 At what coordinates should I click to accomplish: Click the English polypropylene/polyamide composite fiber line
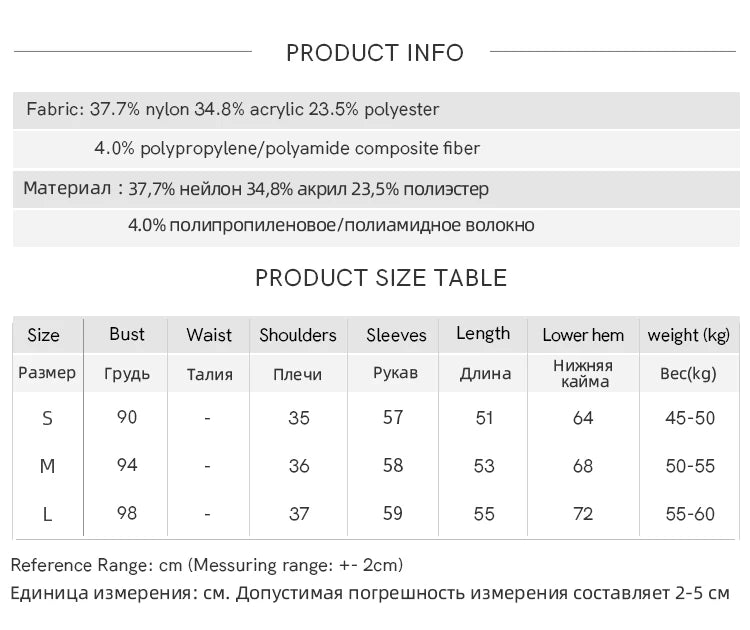(287, 149)
